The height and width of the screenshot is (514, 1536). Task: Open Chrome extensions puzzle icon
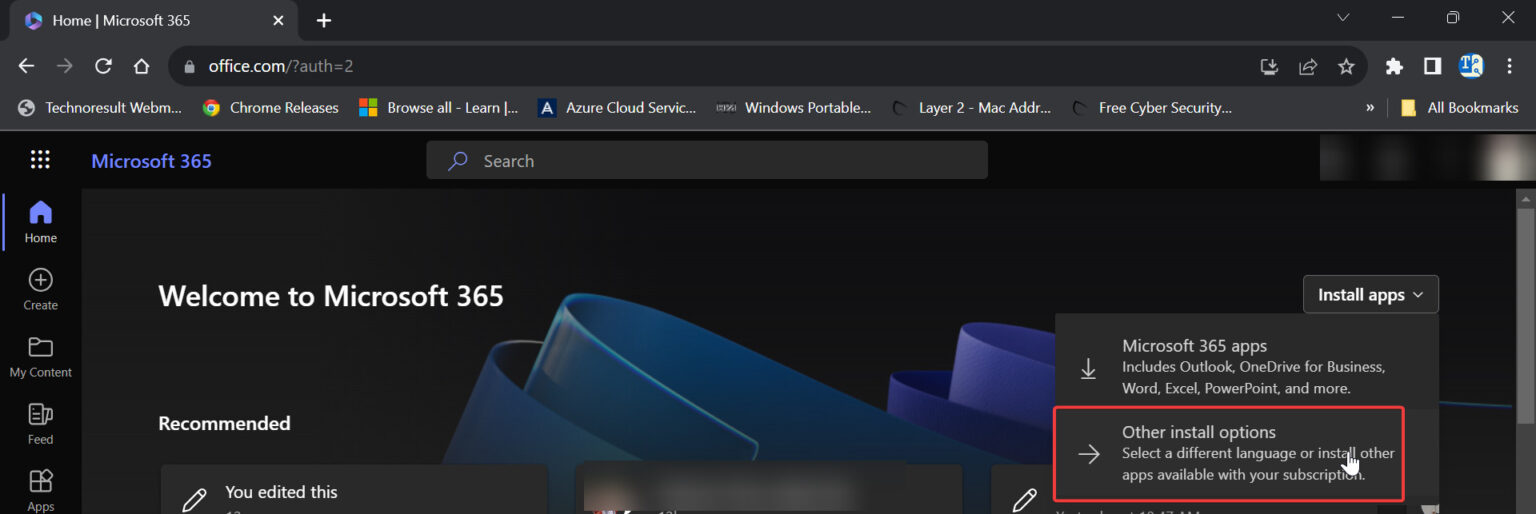click(x=1394, y=67)
